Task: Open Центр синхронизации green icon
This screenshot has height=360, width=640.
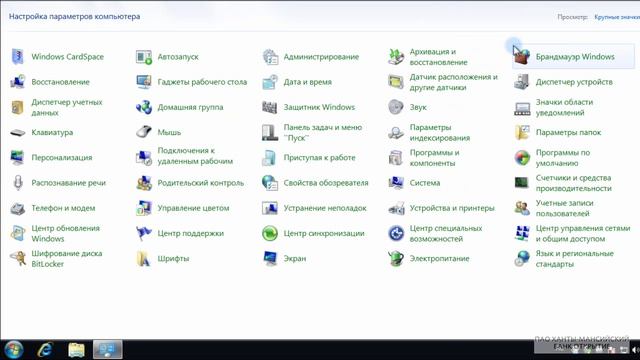Action: coord(270,233)
